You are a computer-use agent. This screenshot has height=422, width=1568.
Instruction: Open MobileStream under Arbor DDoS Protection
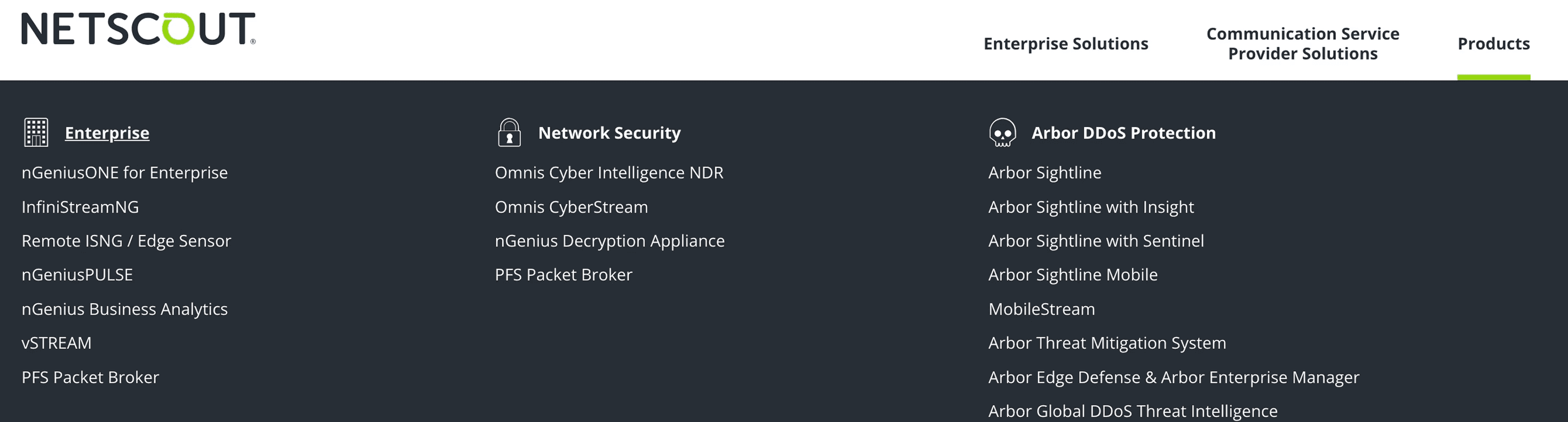1042,309
